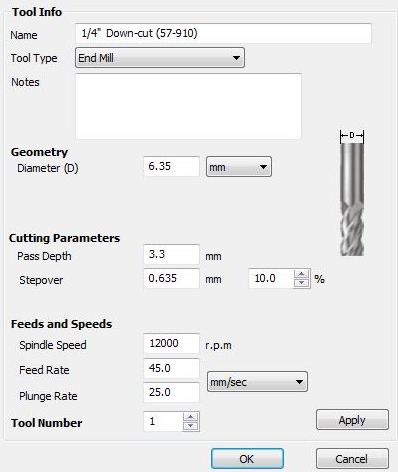This screenshot has width=398, height=472.
Task: Decrement Tool Number with down arrow
Action: click(191, 426)
